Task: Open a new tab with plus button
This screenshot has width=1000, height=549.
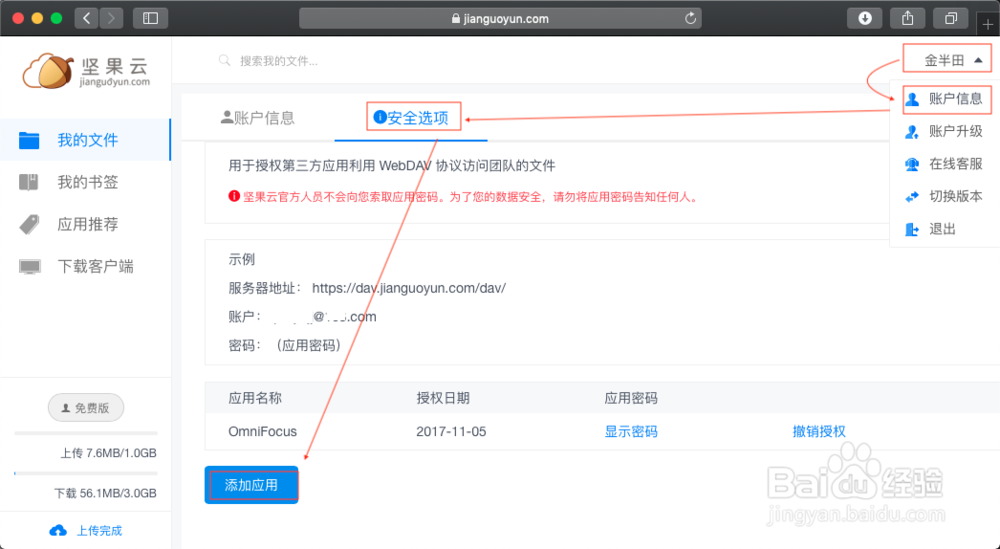Action: click(x=988, y=26)
